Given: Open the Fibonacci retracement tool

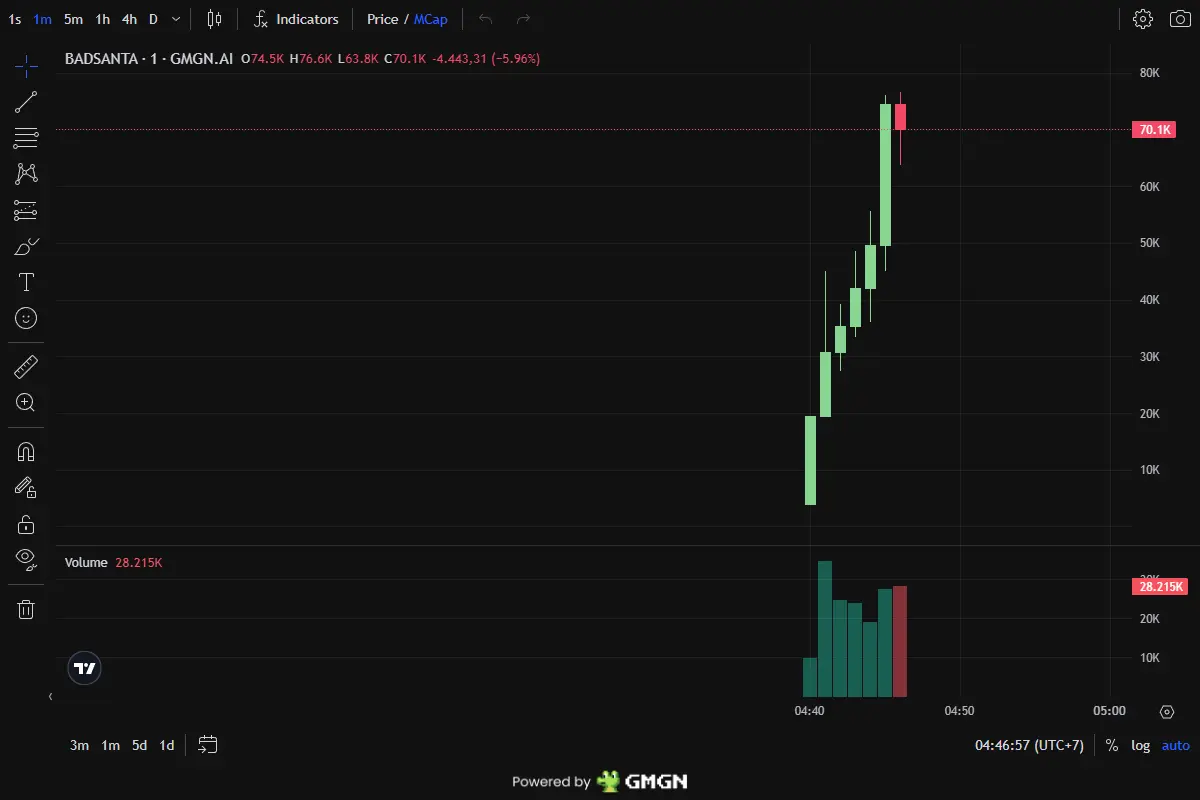Looking at the screenshot, I should point(26,138).
